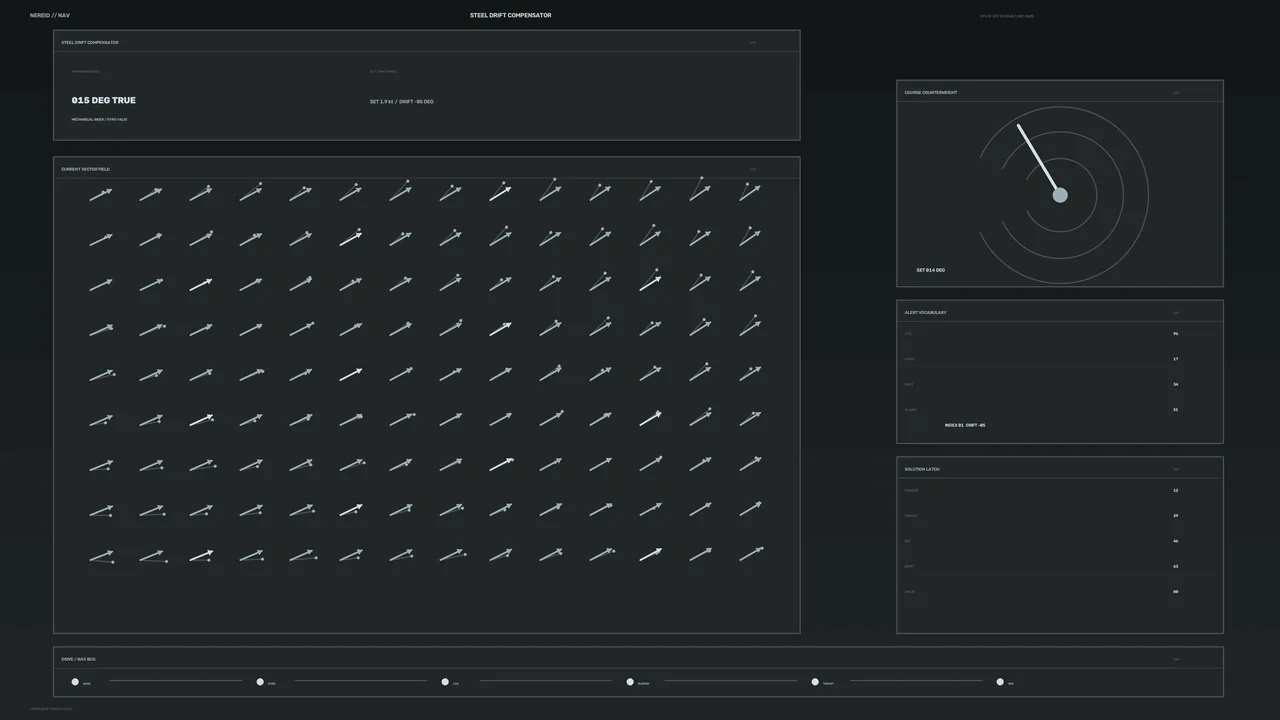This screenshot has width=1280, height=720.
Task: Select the RUDDER node on the nav bus
Action: (630, 682)
